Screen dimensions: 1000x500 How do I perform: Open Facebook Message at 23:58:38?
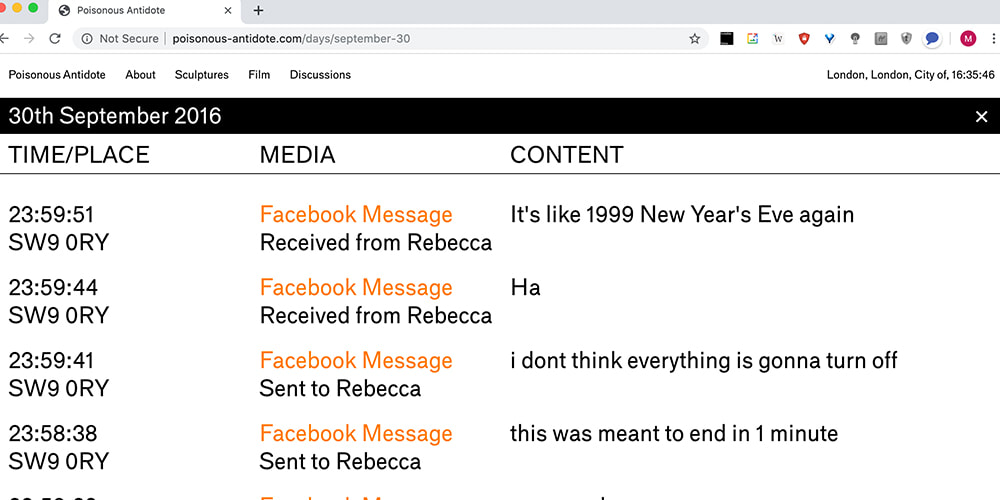[356, 434]
